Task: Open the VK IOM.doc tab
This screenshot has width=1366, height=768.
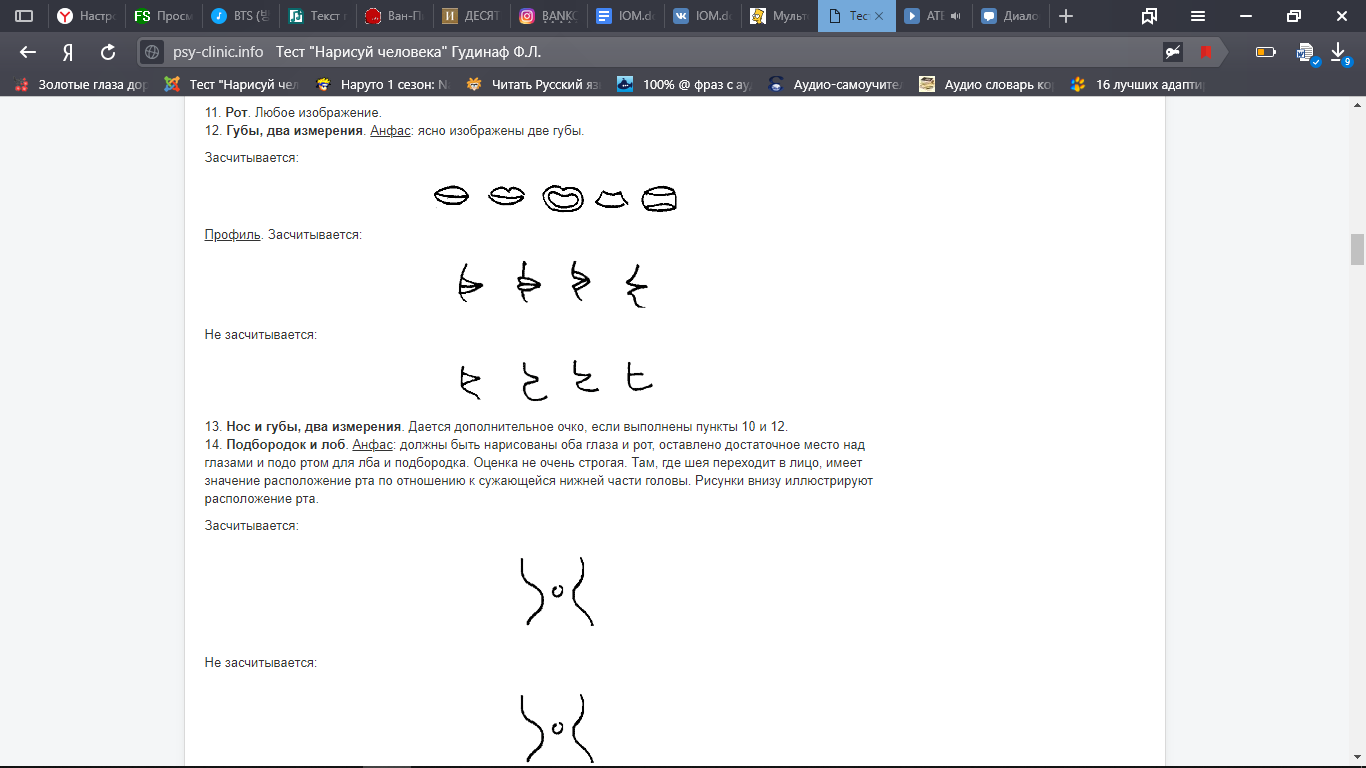Action: point(703,16)
